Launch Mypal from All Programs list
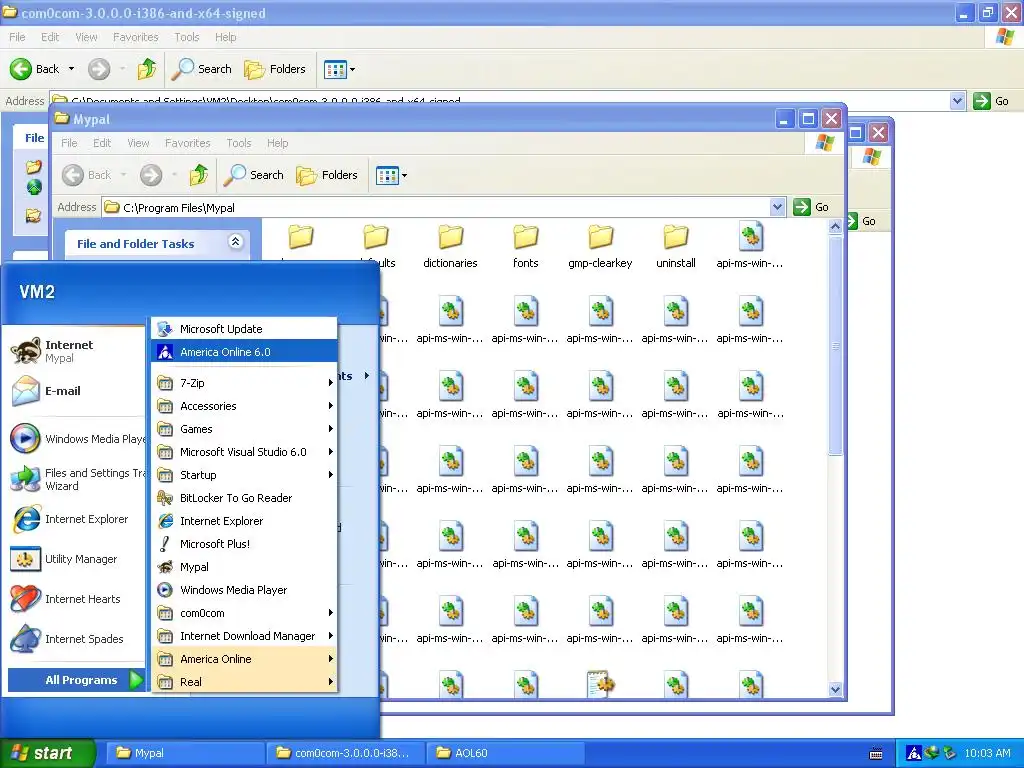The width and height of the screenshot is (1024, 768). pos(244,566)
